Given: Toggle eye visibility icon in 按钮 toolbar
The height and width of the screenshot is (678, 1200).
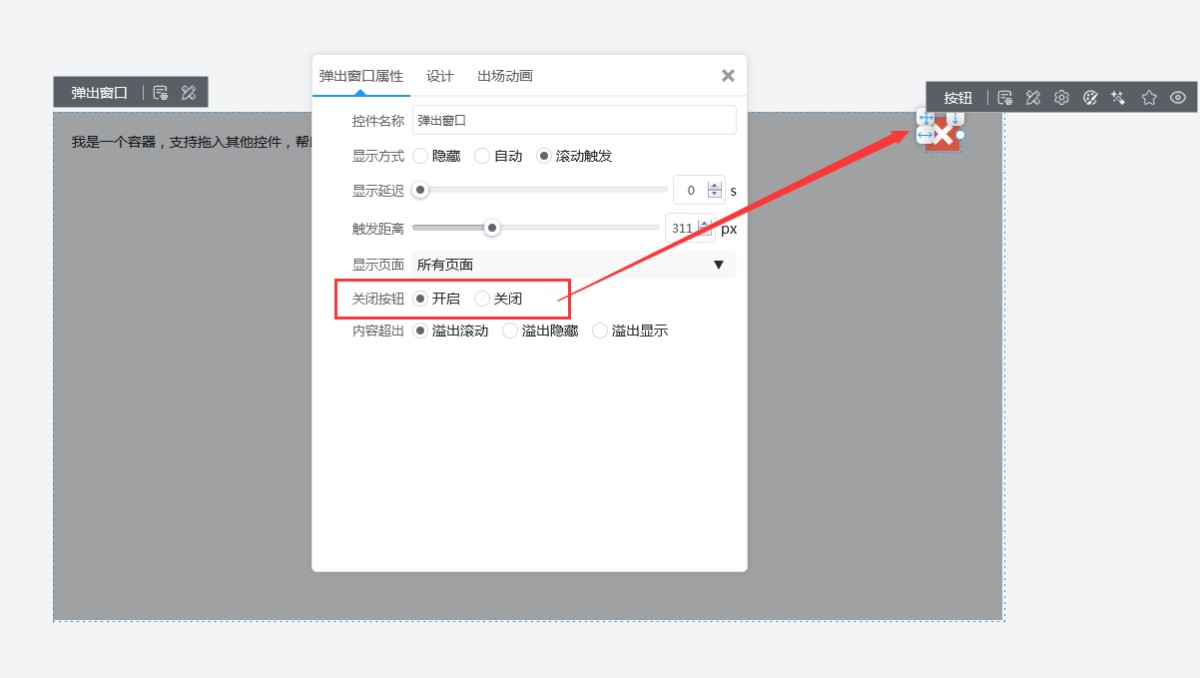Looking at the screenshot, I should point(1178,98).
